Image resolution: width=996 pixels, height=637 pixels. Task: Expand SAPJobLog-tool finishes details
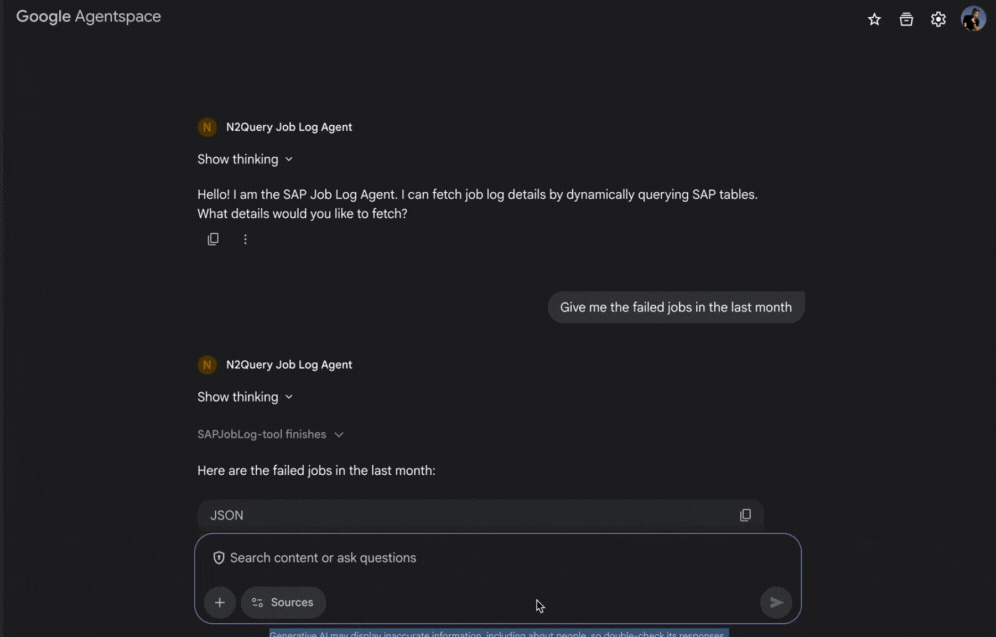271,434
